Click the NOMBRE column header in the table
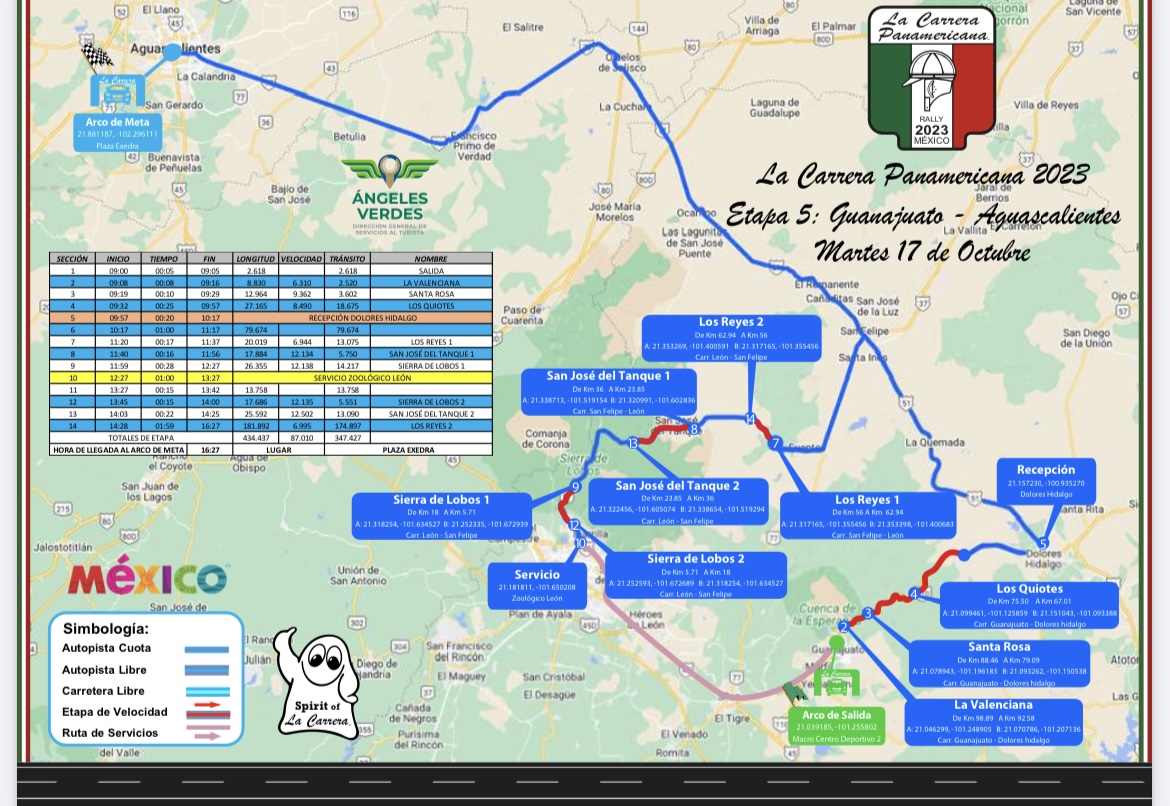 click(x=431, y=259)
